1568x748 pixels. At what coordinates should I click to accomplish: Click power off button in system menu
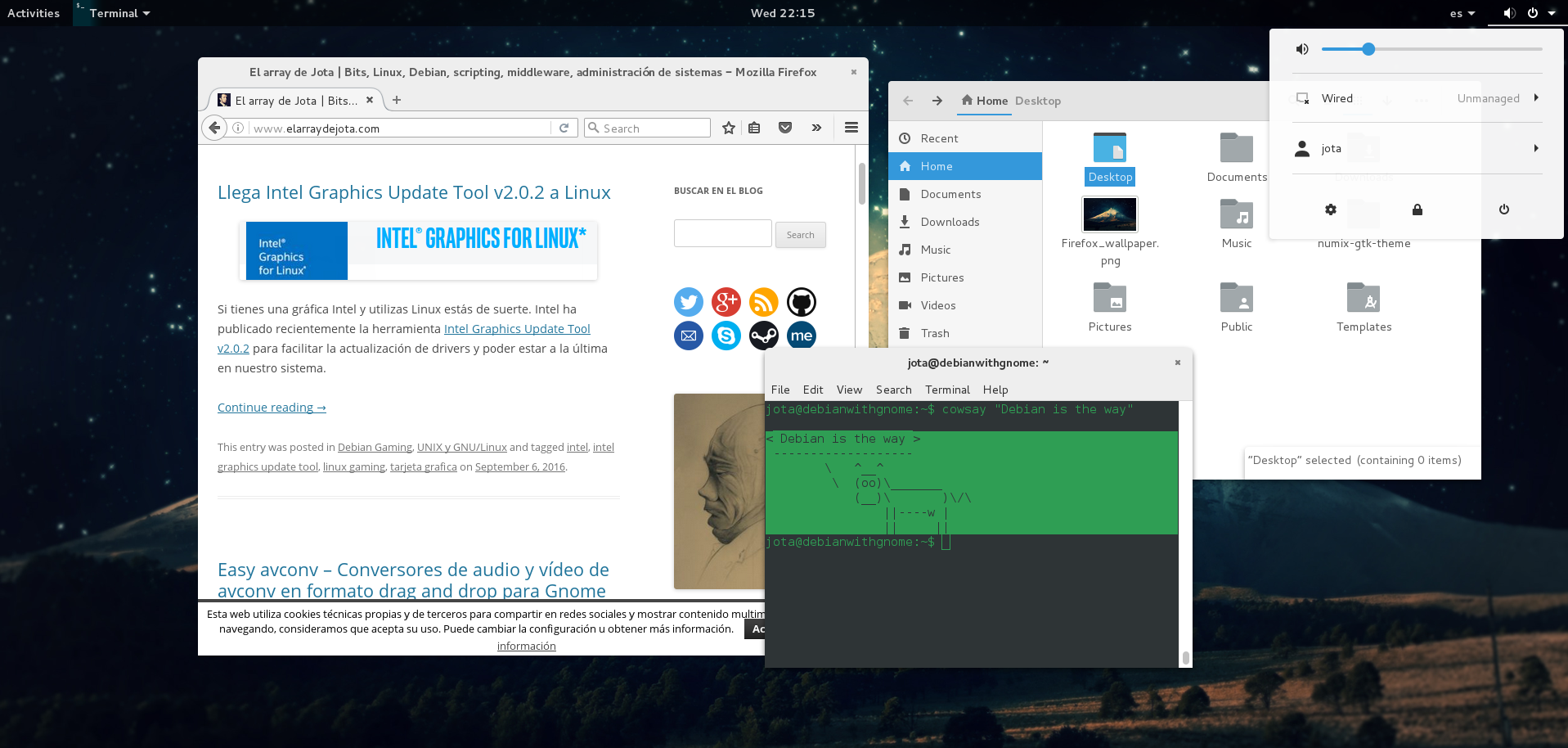coord(1504,210)
